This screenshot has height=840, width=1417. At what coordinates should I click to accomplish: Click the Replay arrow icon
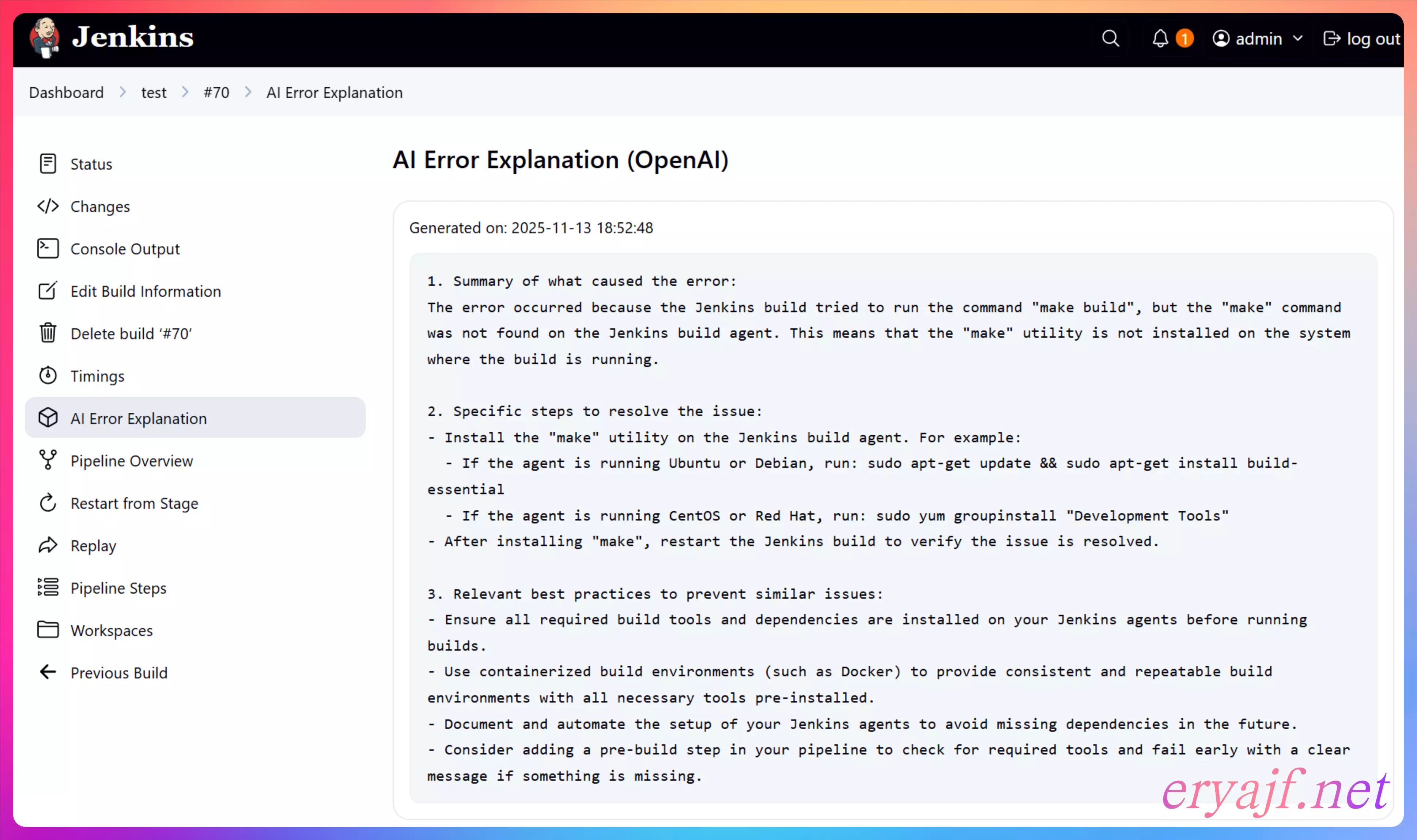[48, 545]
